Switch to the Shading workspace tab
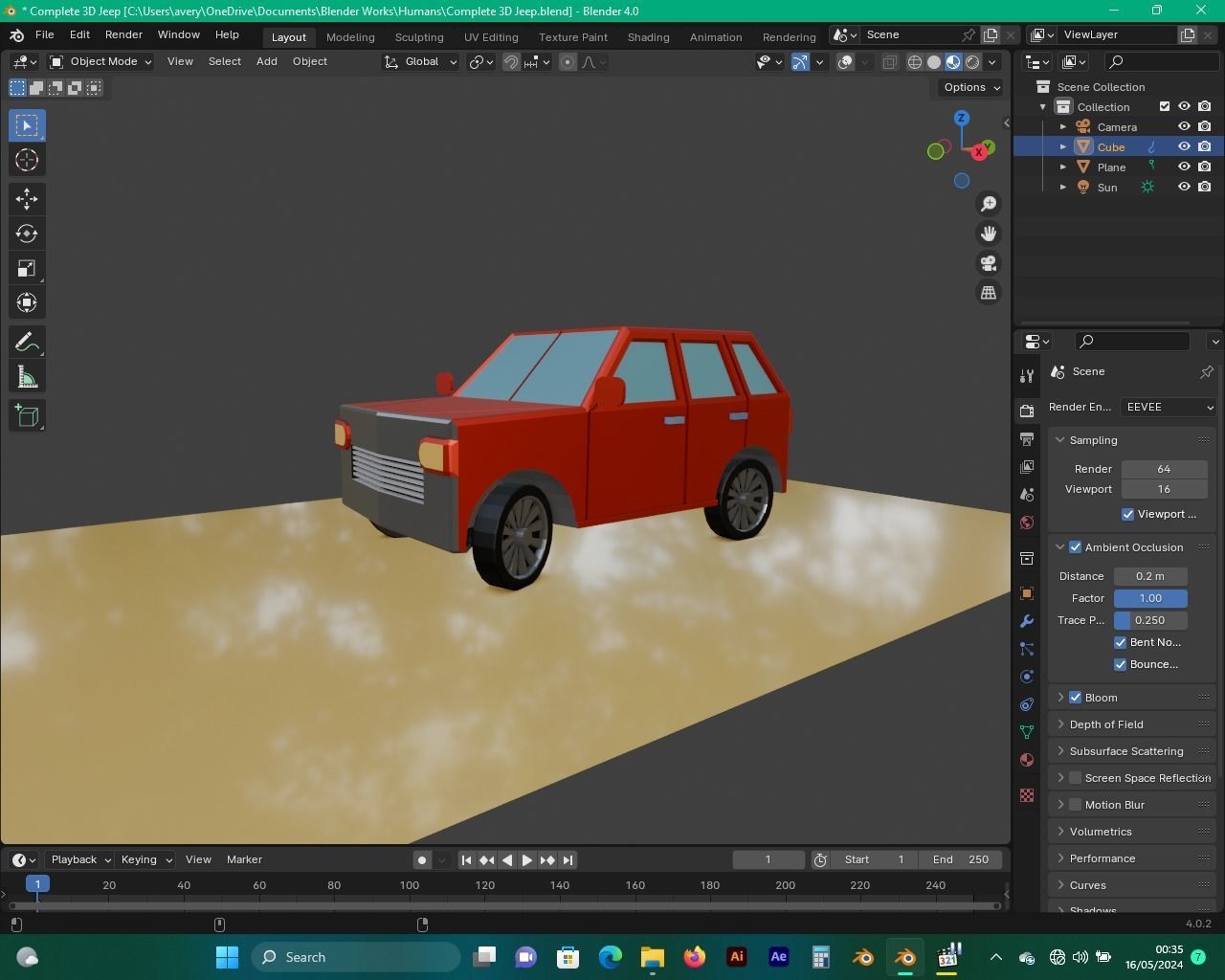The image size is (1225, 980). pyautogui.click(x=648, y=37)
